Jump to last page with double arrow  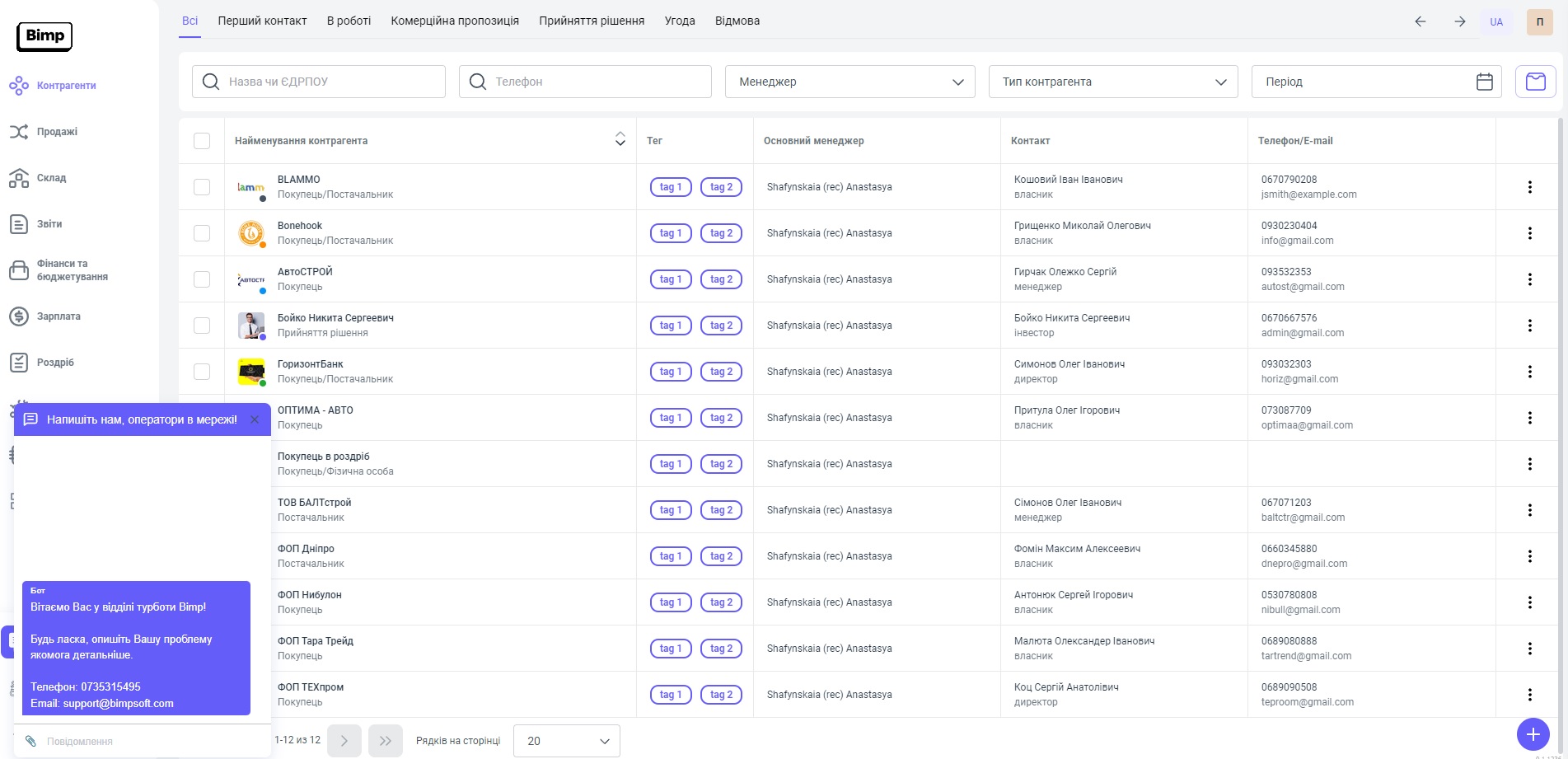(x=386, y=741)
